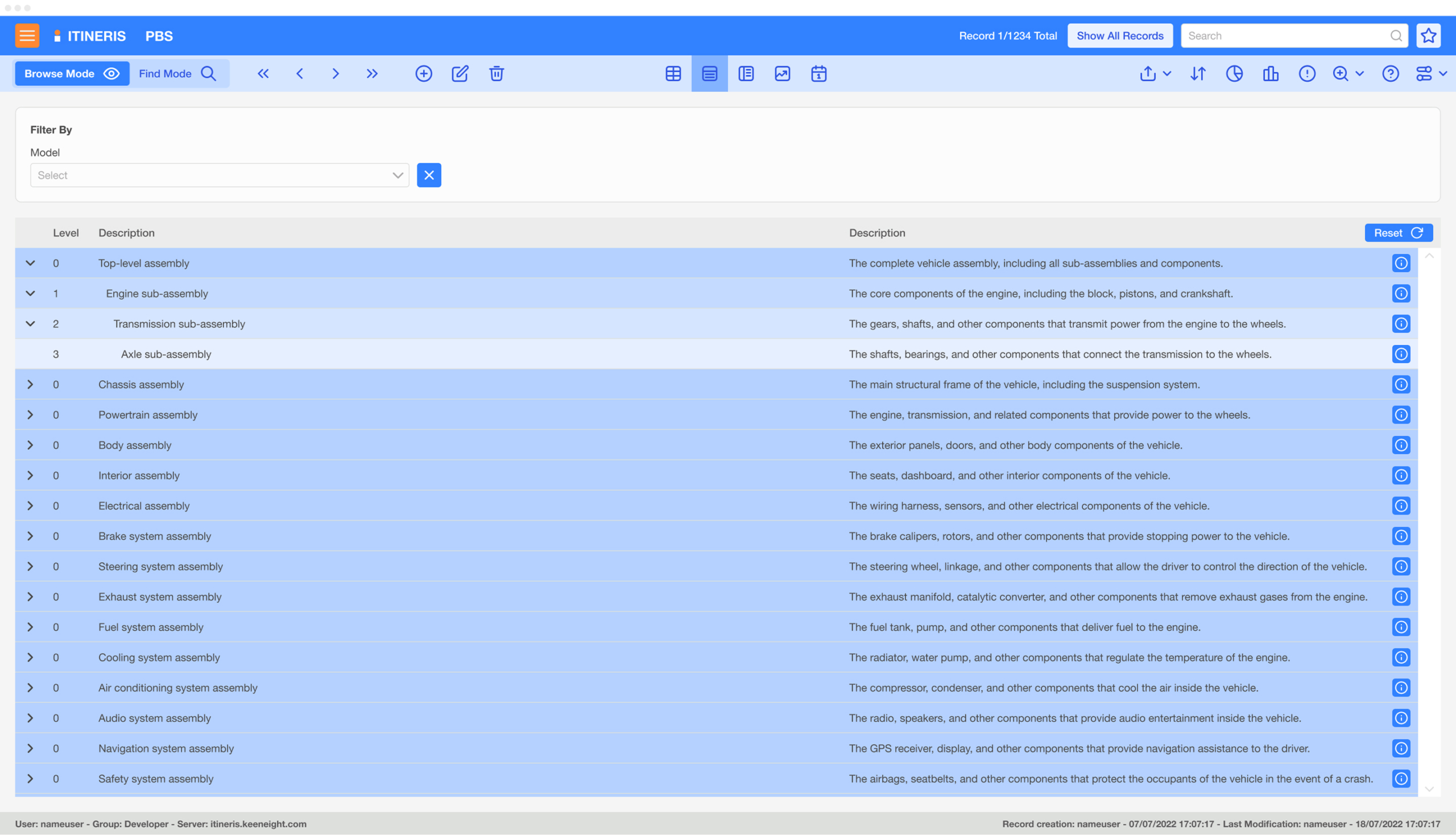Select the list view icon
This screenshot has width=1456, height=835.
click(710, 73)
